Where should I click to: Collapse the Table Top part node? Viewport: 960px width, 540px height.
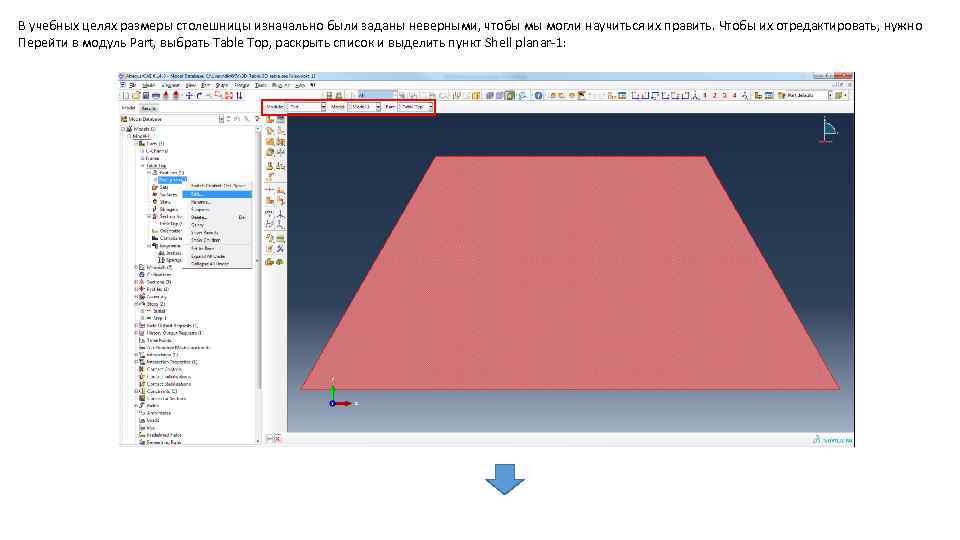click(142, 165)
